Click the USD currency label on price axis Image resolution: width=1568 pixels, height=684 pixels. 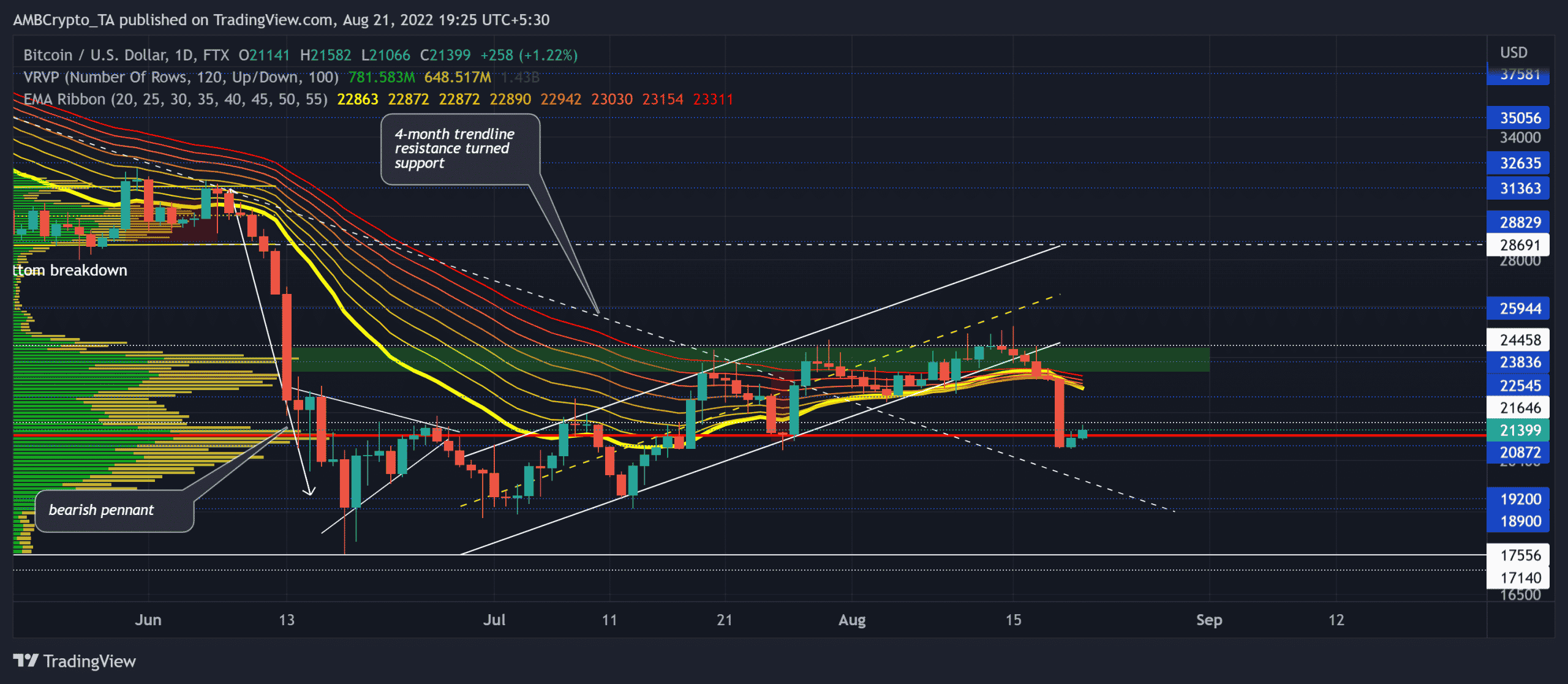pyautogui.click(x=1513, y=53)
